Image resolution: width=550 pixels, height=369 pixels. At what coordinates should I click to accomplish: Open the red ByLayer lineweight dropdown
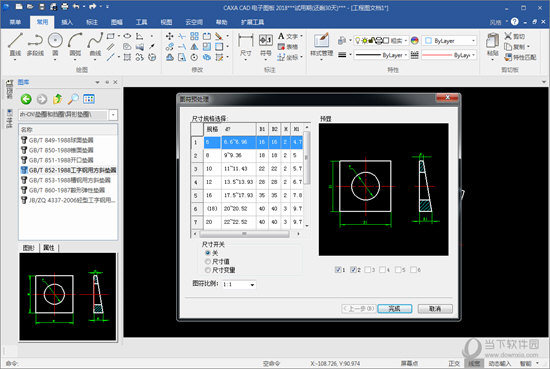pos(449,55)
